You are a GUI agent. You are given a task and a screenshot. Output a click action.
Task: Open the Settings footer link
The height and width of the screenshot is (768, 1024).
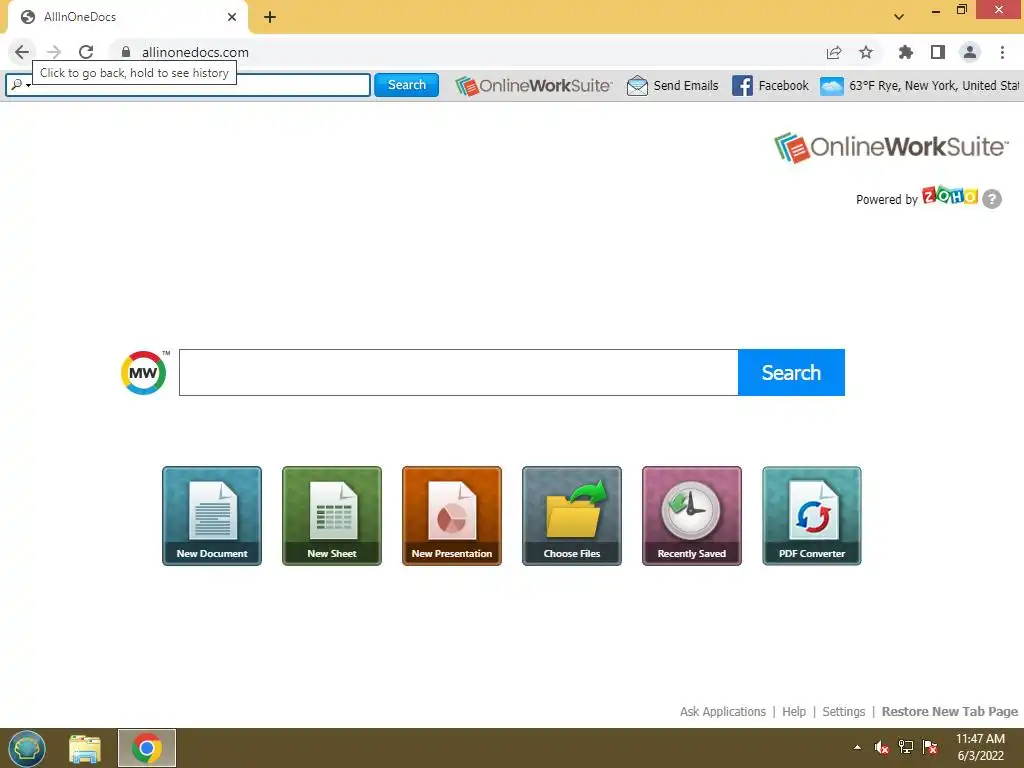[843, 711]
